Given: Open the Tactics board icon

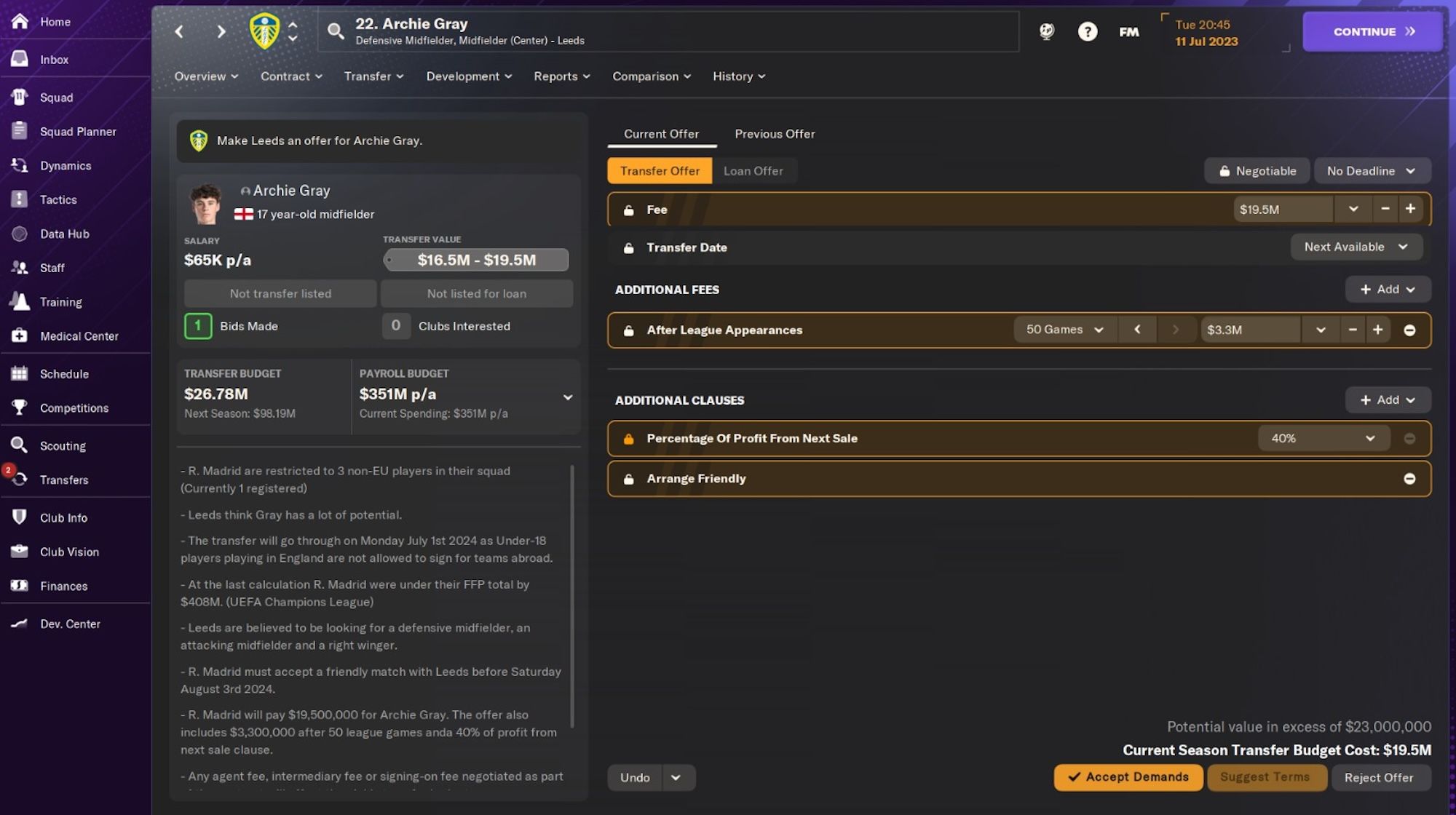Looking at the screenshot, I should pyautogui.click(x=20, y=199).
